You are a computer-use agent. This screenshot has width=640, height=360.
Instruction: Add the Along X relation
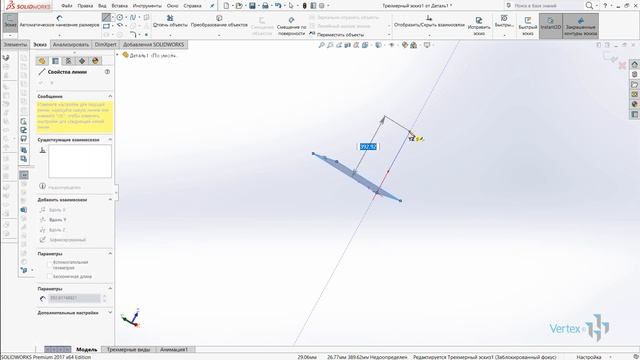pos(53,210)
